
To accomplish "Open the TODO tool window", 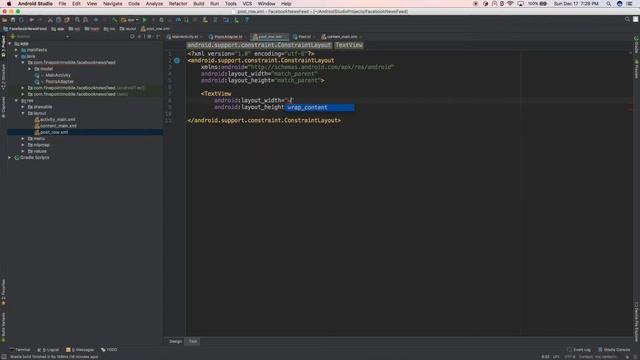I will pyautogui.click(x=109, y=350).
